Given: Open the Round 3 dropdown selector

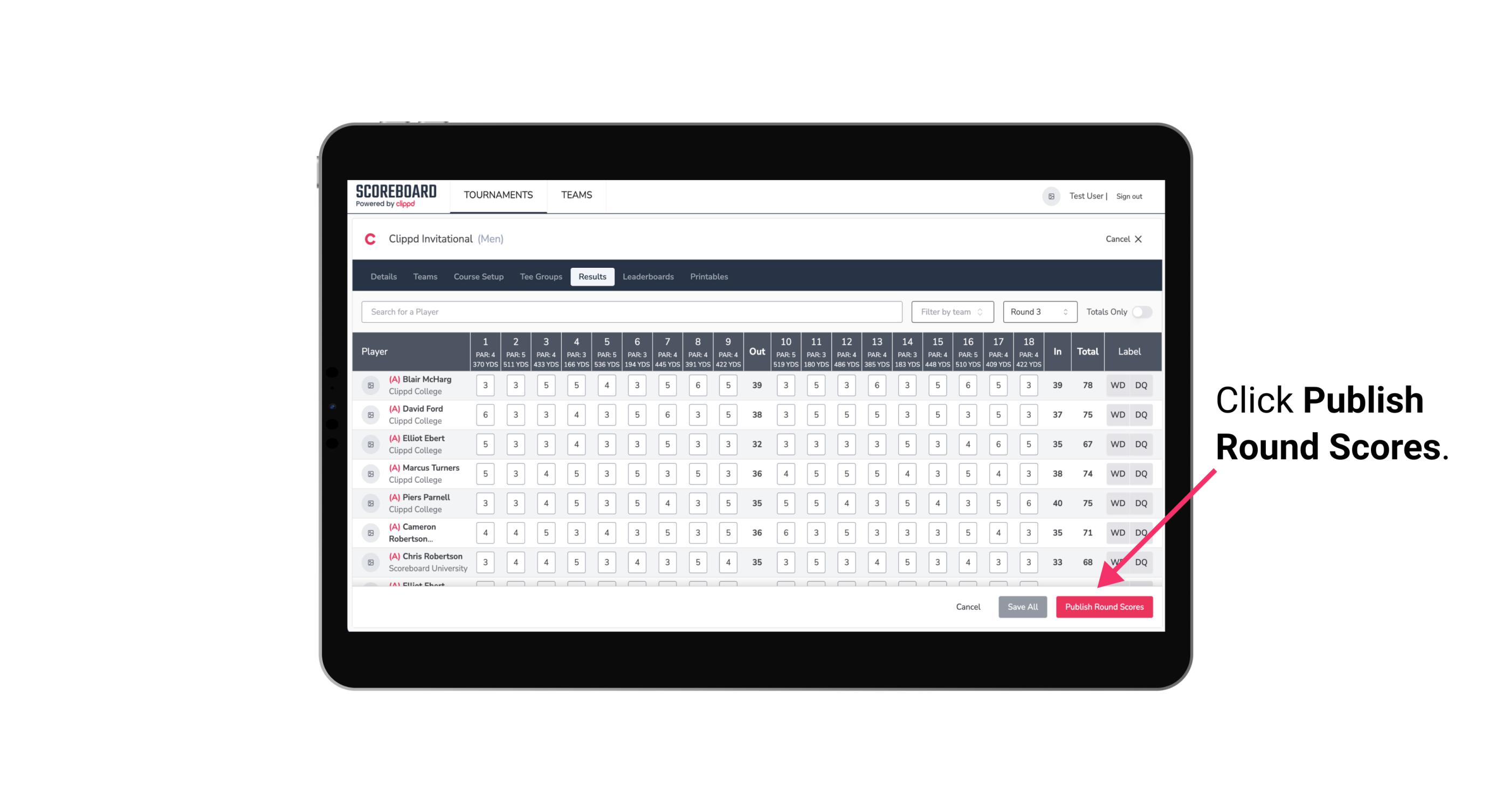Looking at the screenshot, I should point(1037,311).
